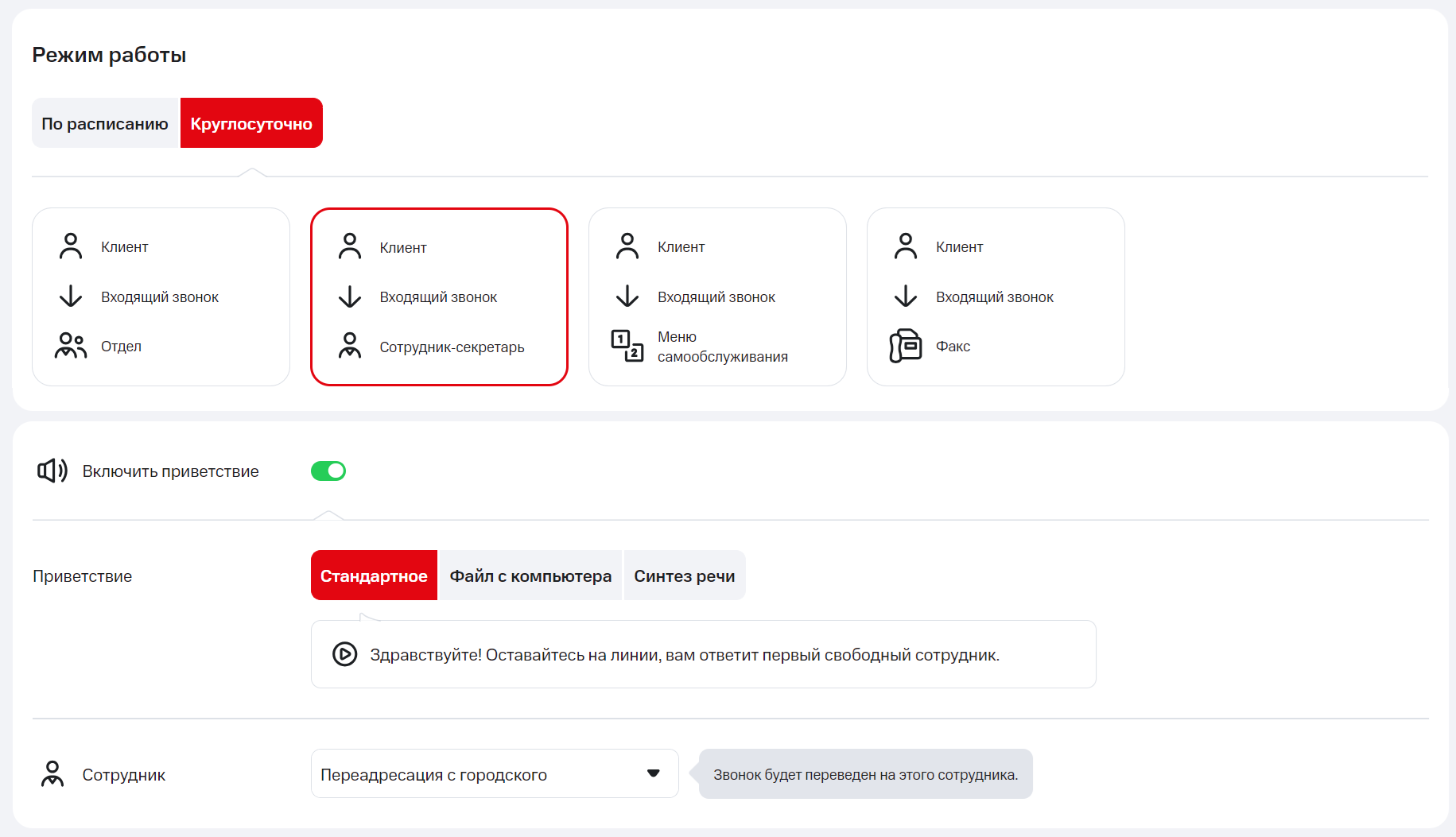This screenshot has height=837, width=1456.
Task: Click the Клиент icon in the Отдел card
Action: click(x=71, y=246)
